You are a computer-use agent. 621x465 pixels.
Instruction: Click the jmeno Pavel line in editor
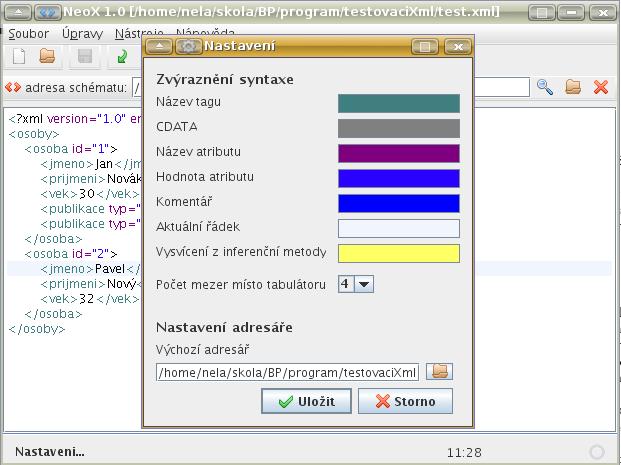90,269
